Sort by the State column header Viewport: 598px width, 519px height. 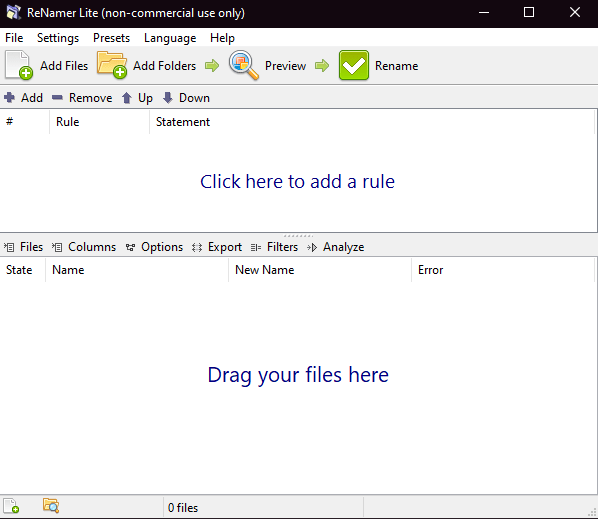pyautogui.click(x=23, y=270)
